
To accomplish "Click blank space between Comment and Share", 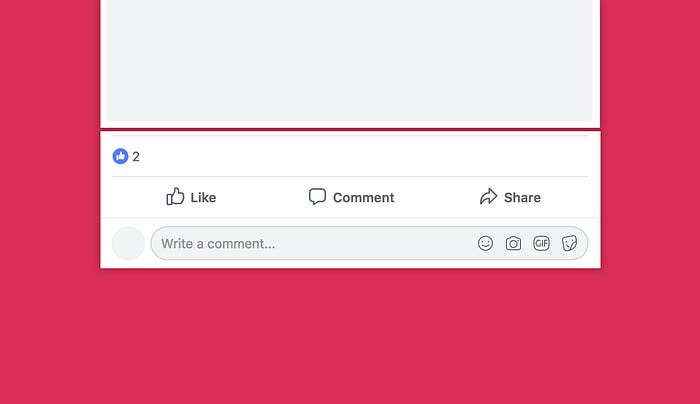I will (x=437, y=197).
